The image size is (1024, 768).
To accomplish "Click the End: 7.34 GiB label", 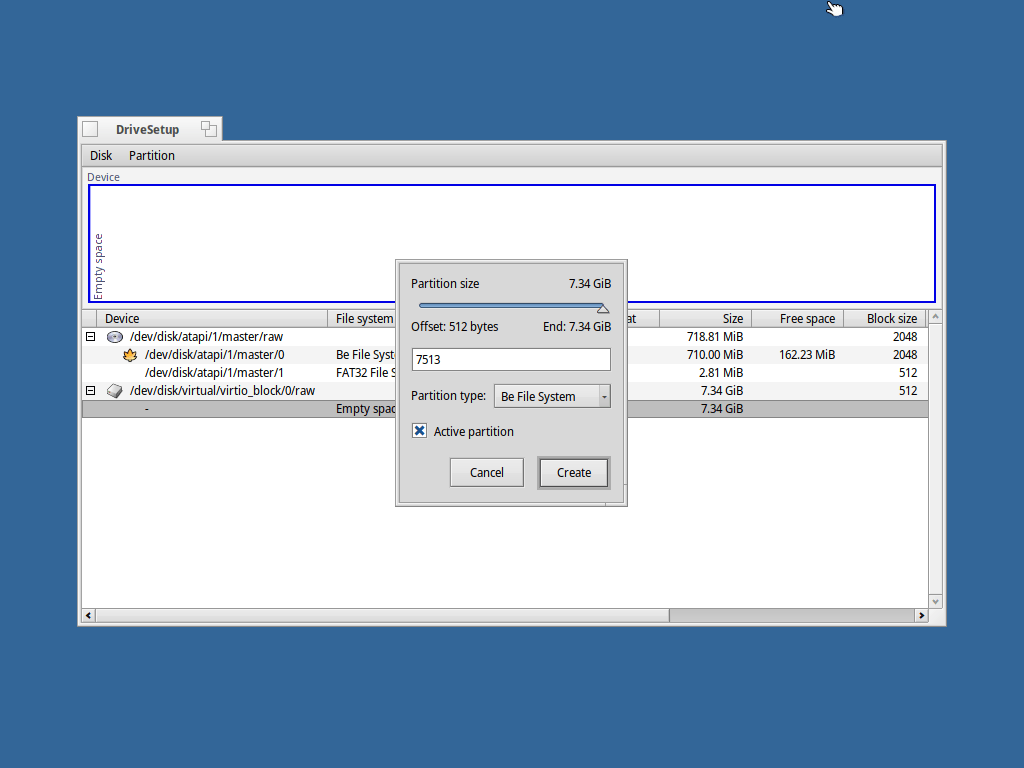I will tap(577, 327).
